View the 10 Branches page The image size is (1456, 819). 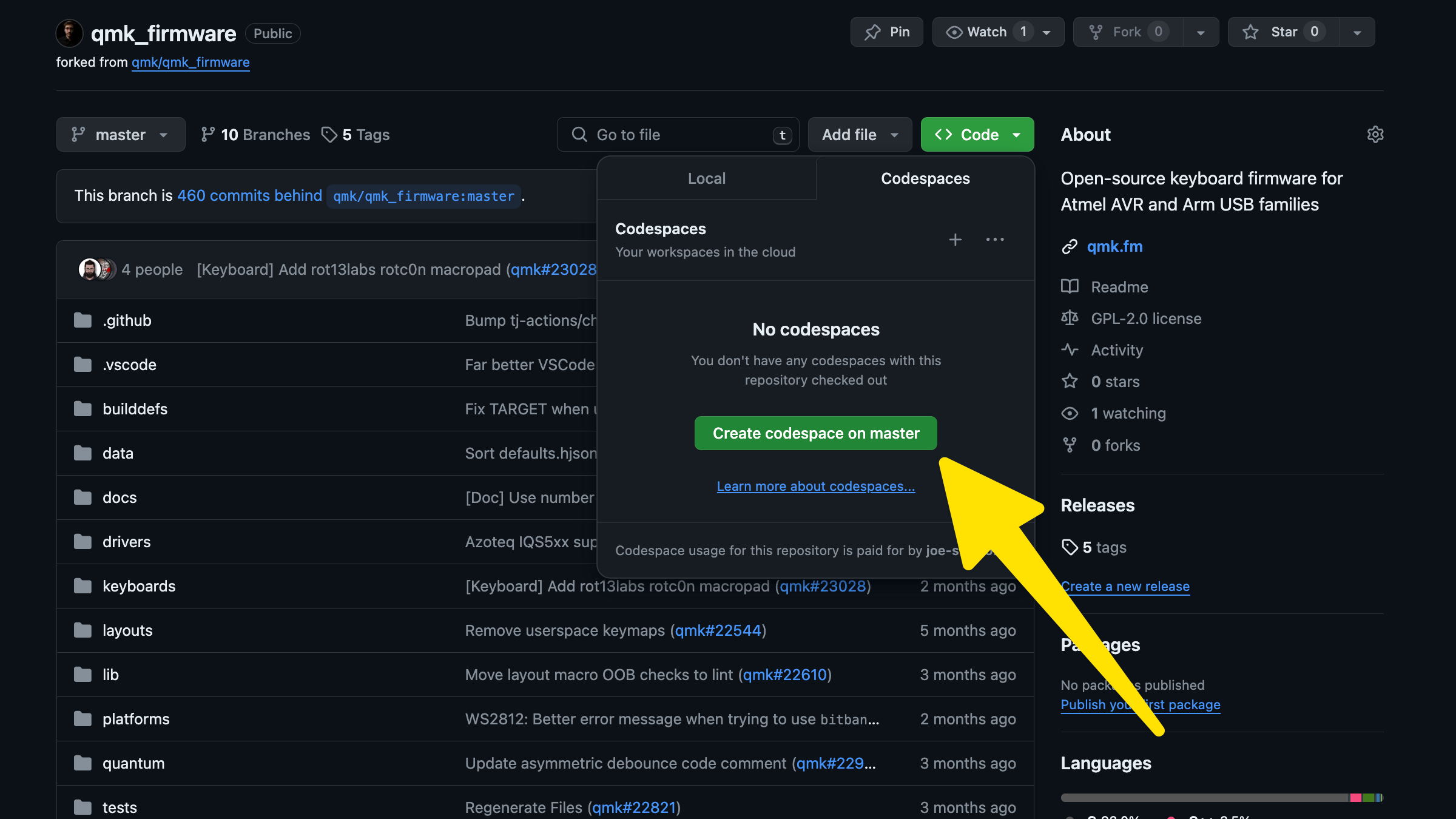click(255, 135)
